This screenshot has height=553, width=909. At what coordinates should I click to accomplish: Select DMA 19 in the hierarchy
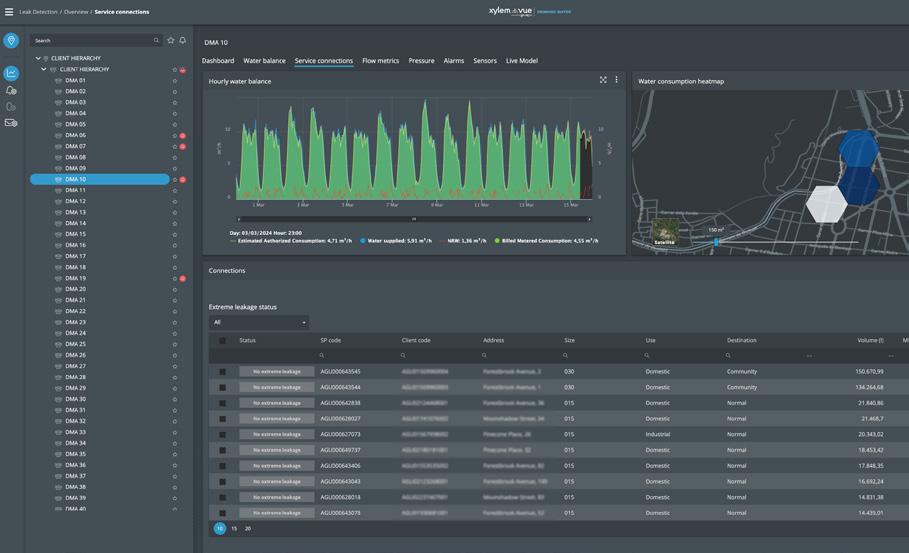(x=76, y=278)
